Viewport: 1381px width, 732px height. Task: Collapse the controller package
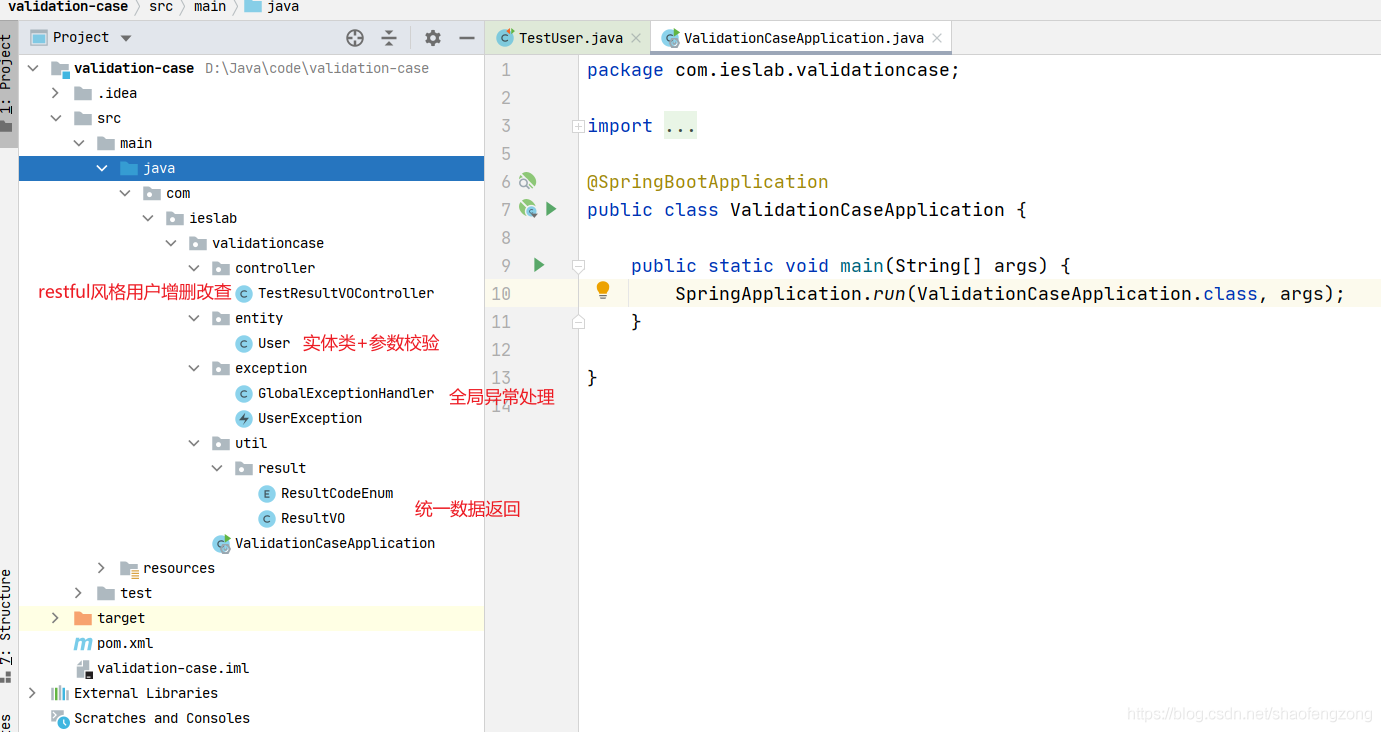pyautogui.click(x=194, y=268)
